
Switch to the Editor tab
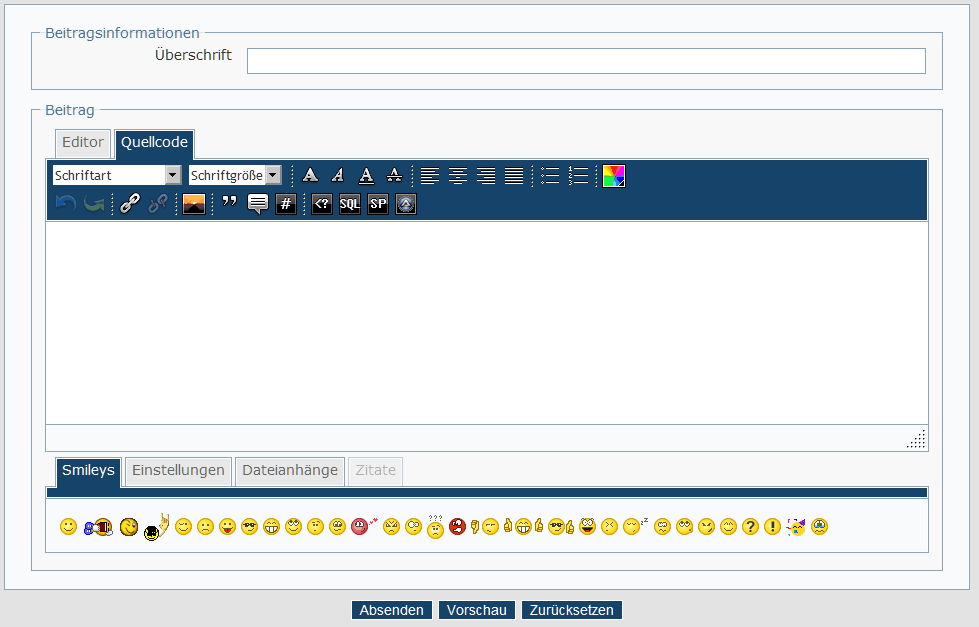83,143
